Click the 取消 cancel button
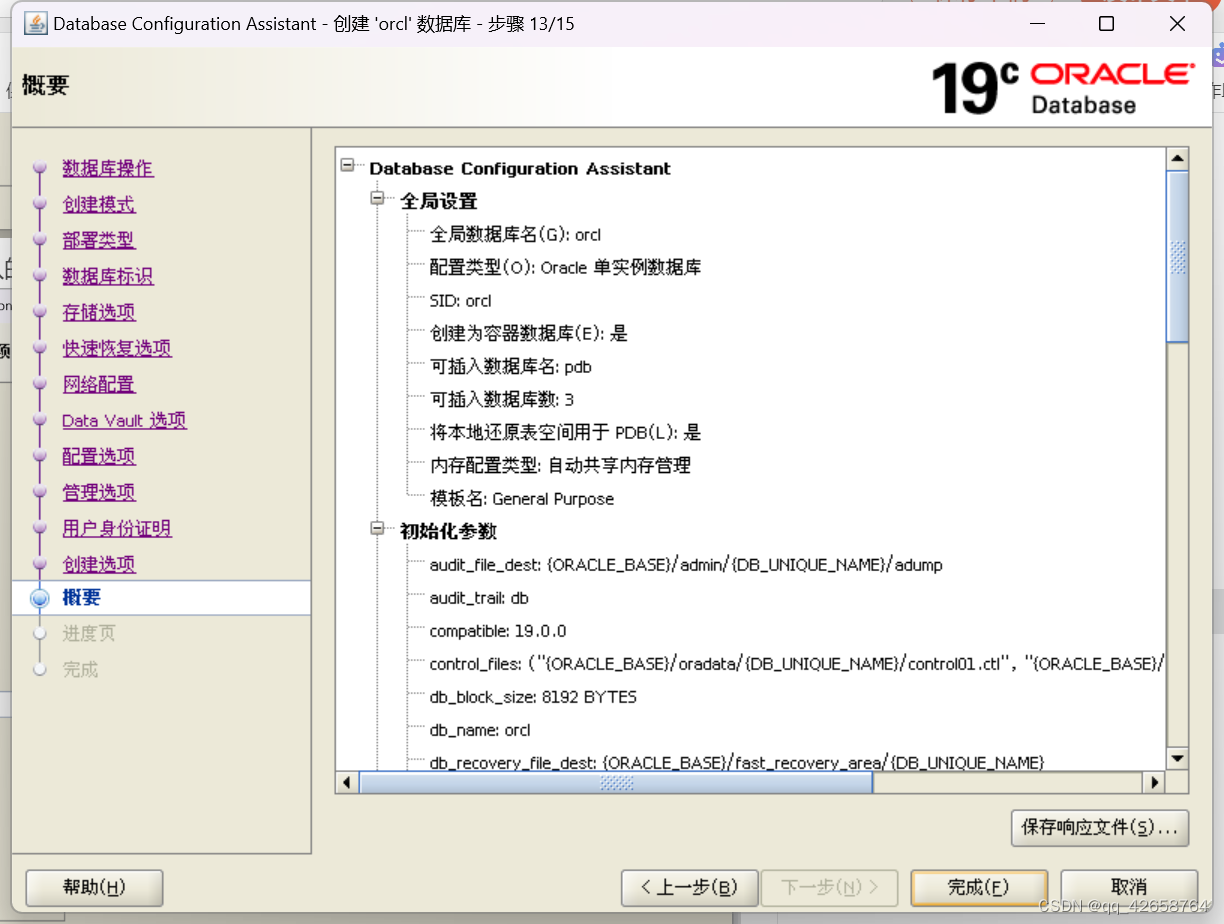1224x924 pixels. pos(1129,887)
